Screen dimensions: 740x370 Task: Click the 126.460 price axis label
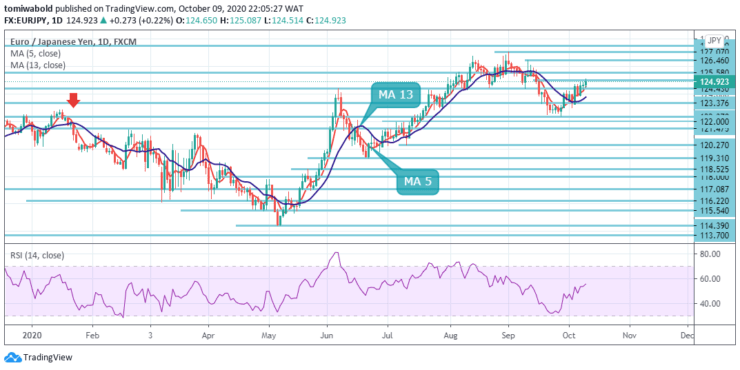point(715,60)
